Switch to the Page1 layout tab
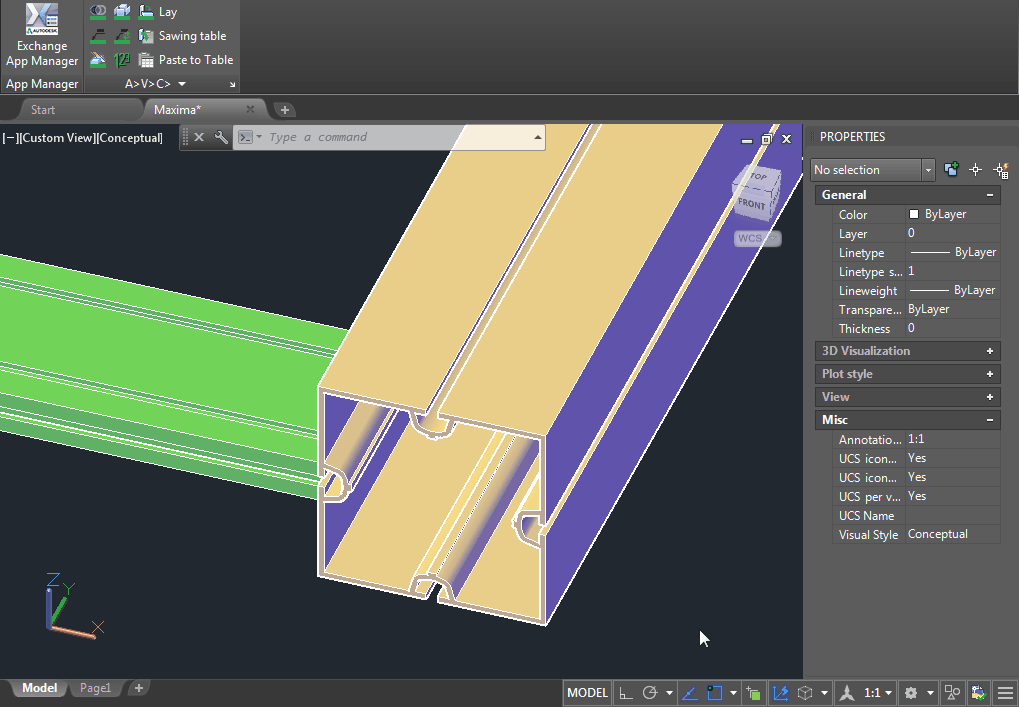Screen dimensions: 1019x707 96,688
